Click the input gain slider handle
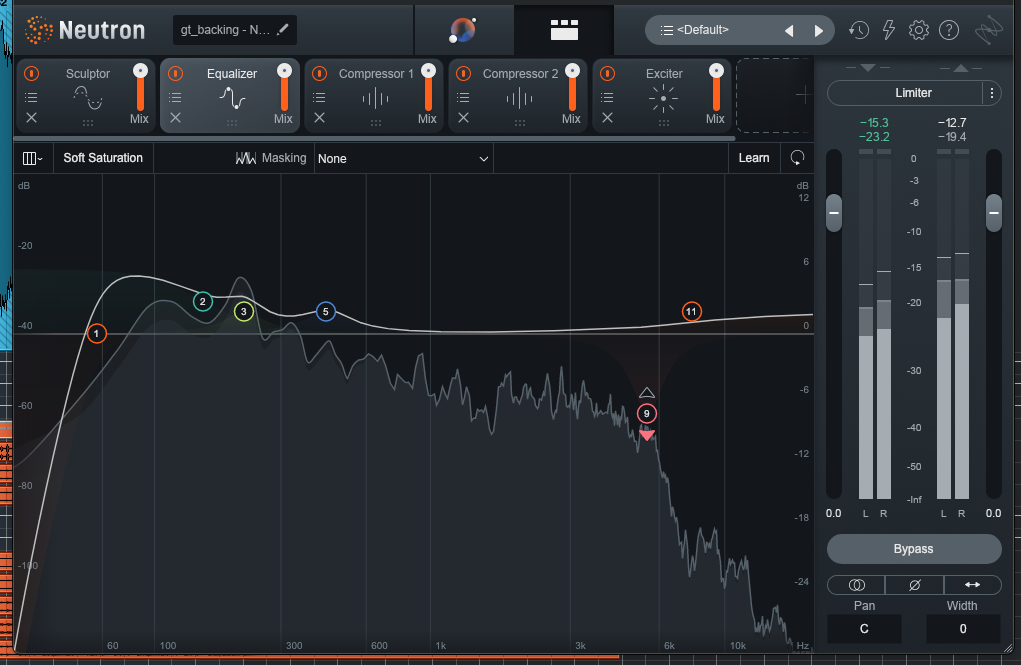This screenshot has width=1021, height=665. click(x=833, y=213)
